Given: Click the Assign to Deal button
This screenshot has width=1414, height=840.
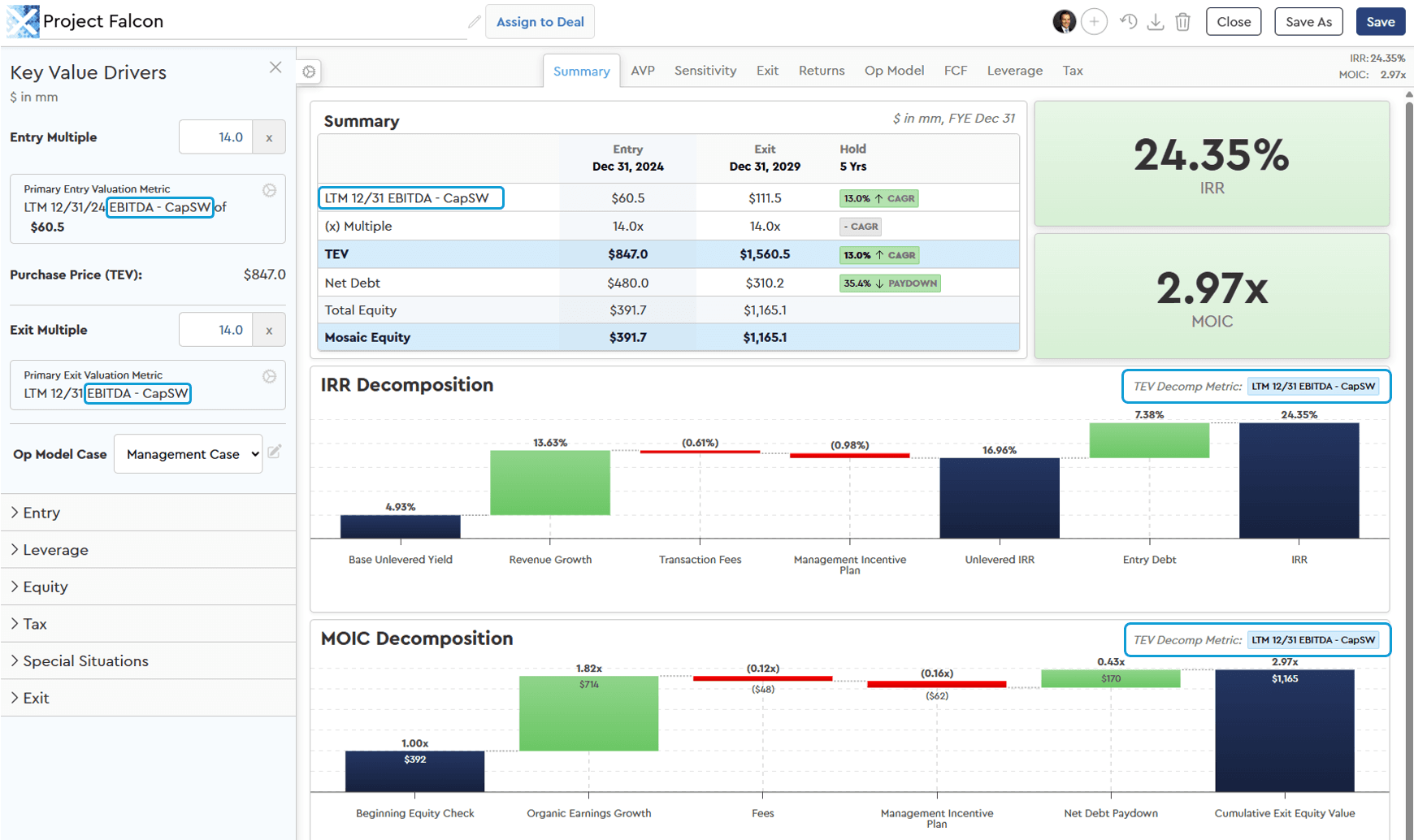Looking at the screenshot, I should point(540,21).
